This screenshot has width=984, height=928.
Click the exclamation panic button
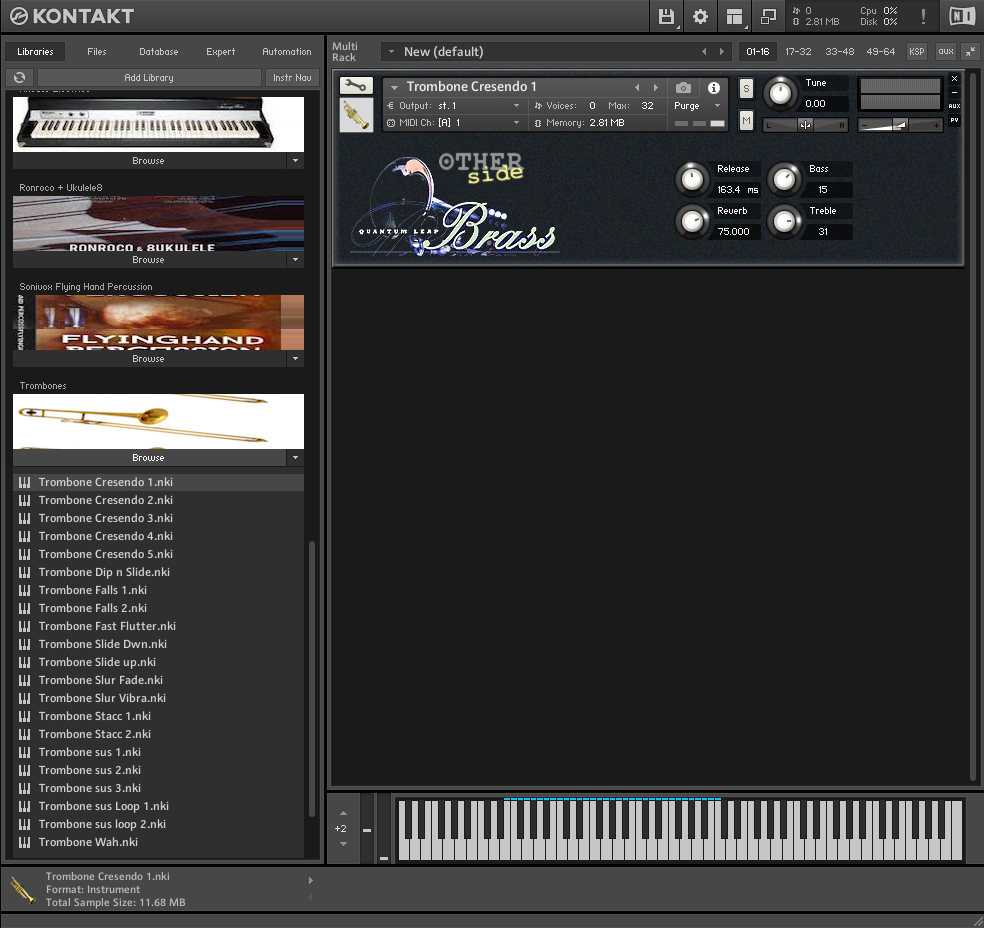pos(923,16)
